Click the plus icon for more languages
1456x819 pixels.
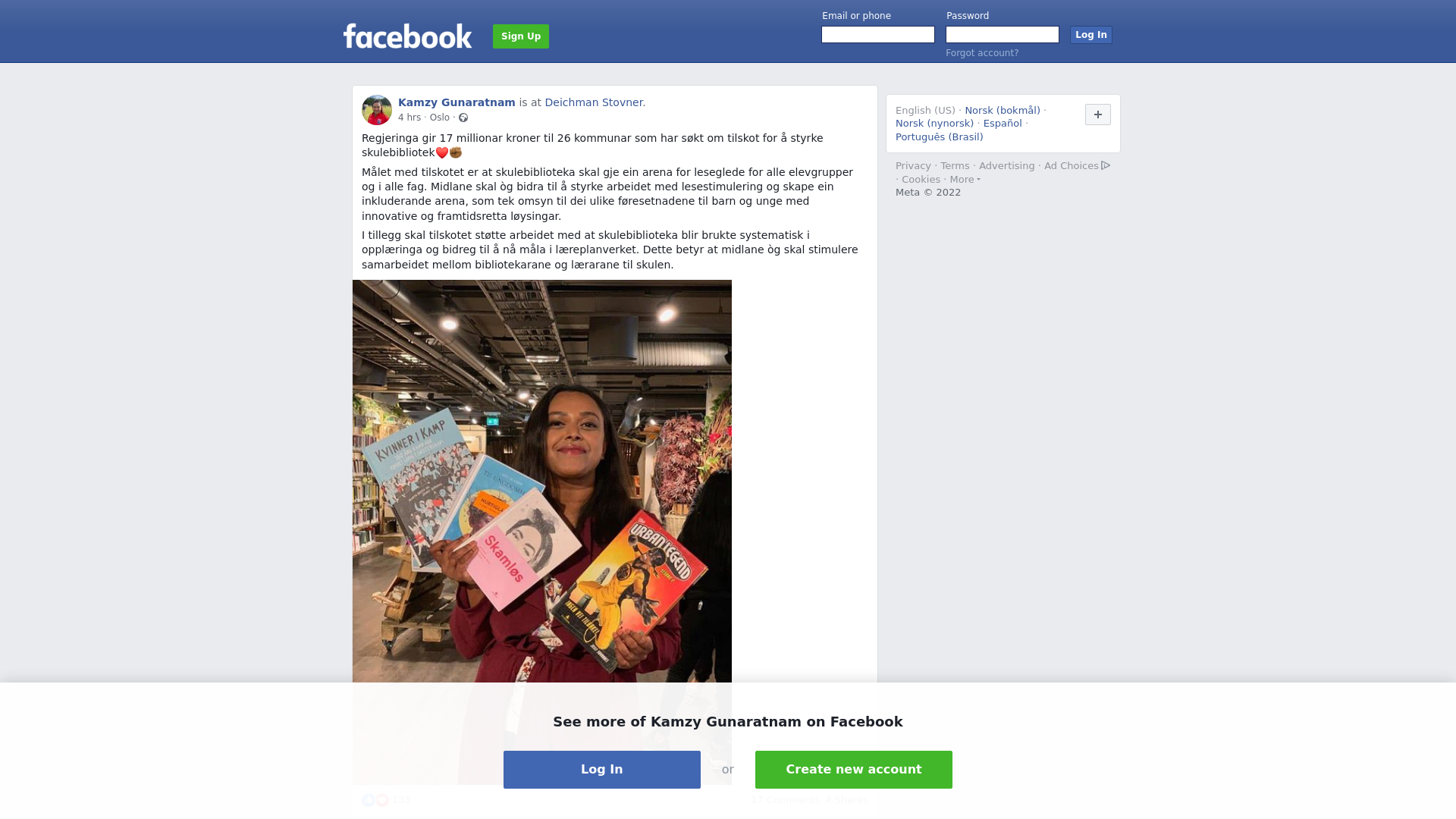click(1098, 115)
